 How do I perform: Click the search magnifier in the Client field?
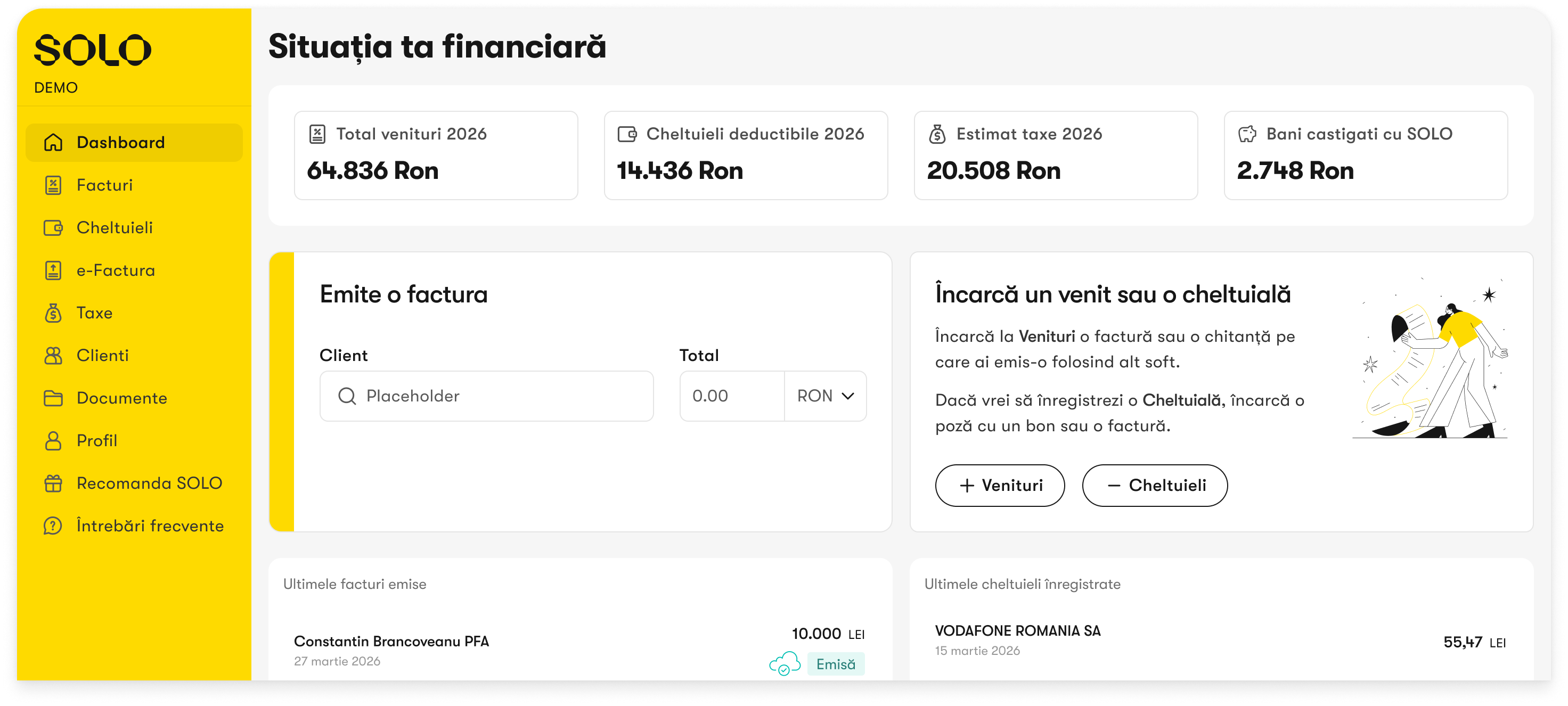348,396
